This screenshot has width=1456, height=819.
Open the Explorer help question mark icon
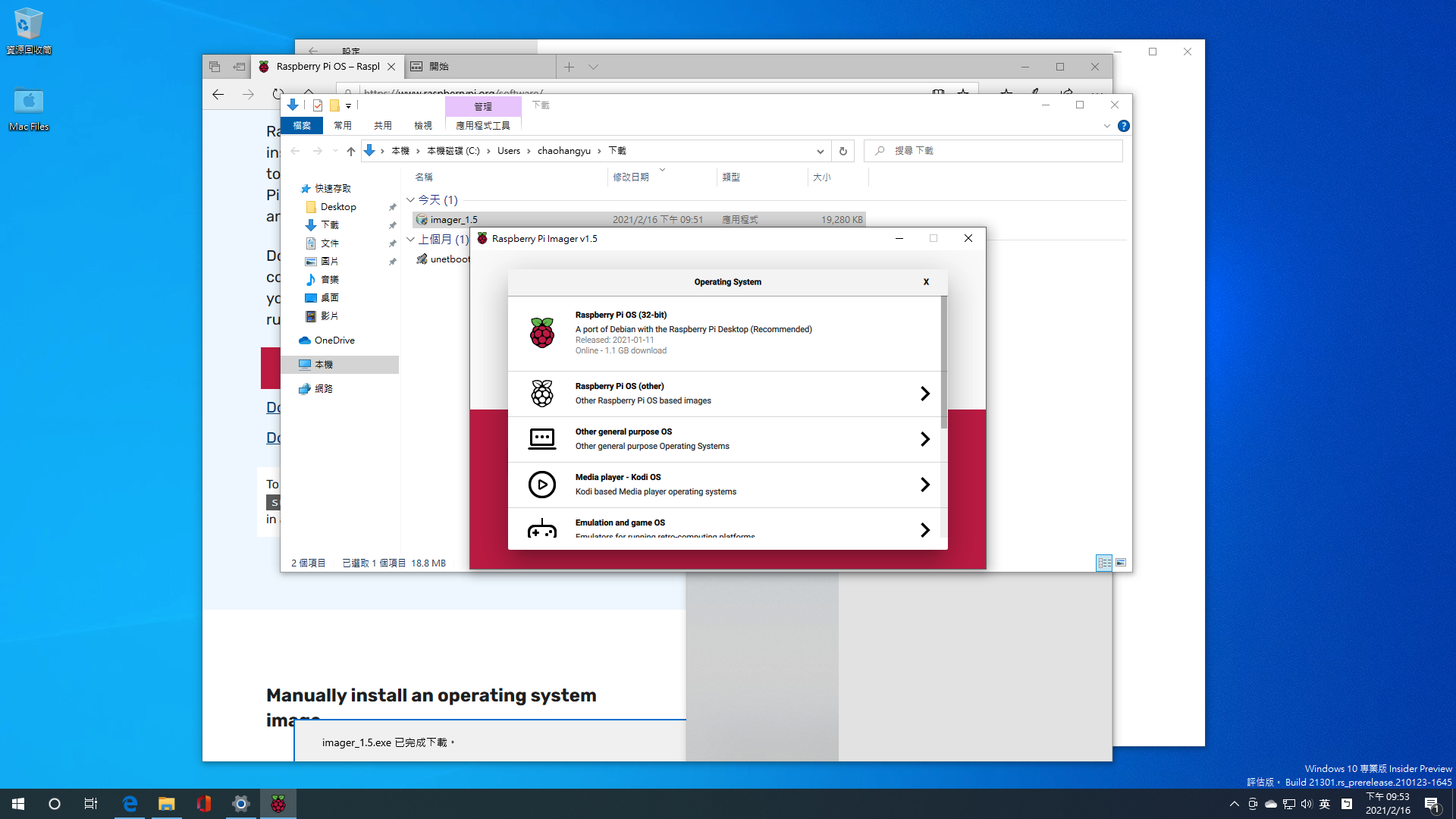point(1124,126)
